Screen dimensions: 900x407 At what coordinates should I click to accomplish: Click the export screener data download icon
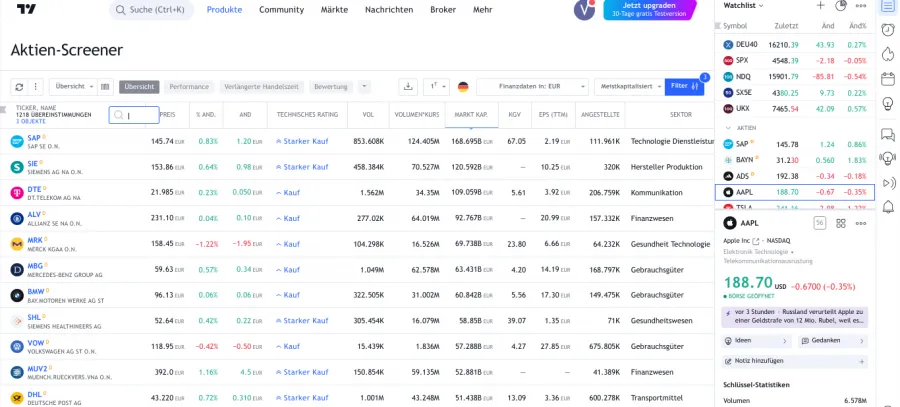click(408, 87)
